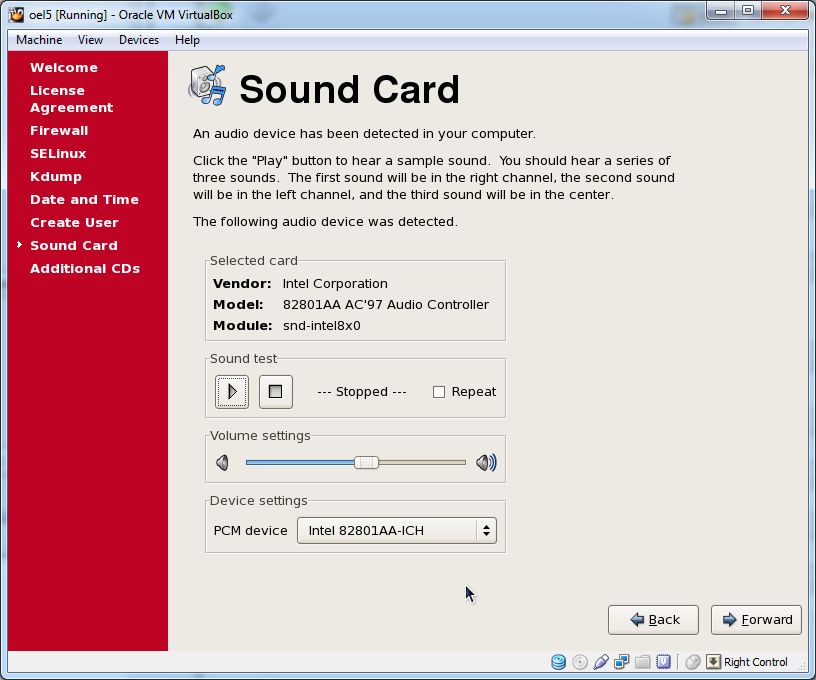
Task: Maximize the VirtualBox window
Action: pos(748,11)
